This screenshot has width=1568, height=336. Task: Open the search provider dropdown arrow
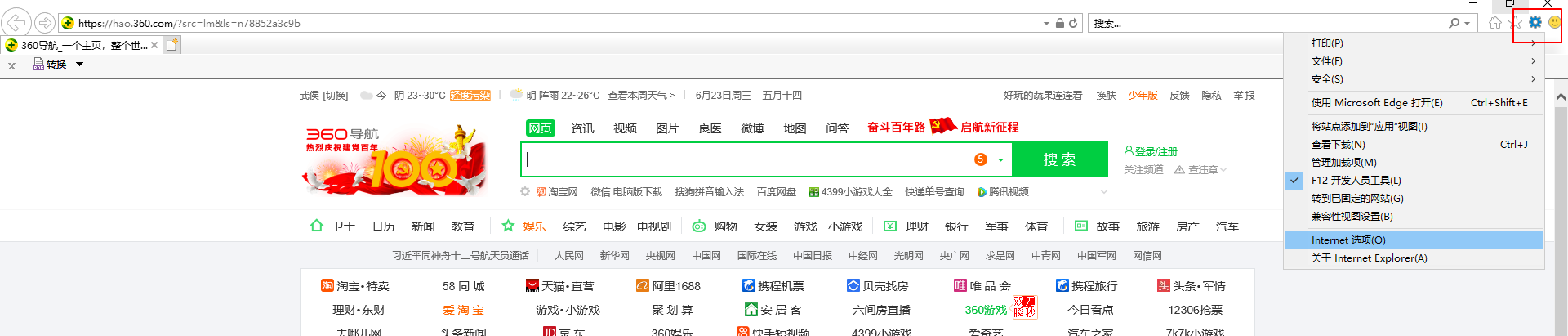point(1468,23)
